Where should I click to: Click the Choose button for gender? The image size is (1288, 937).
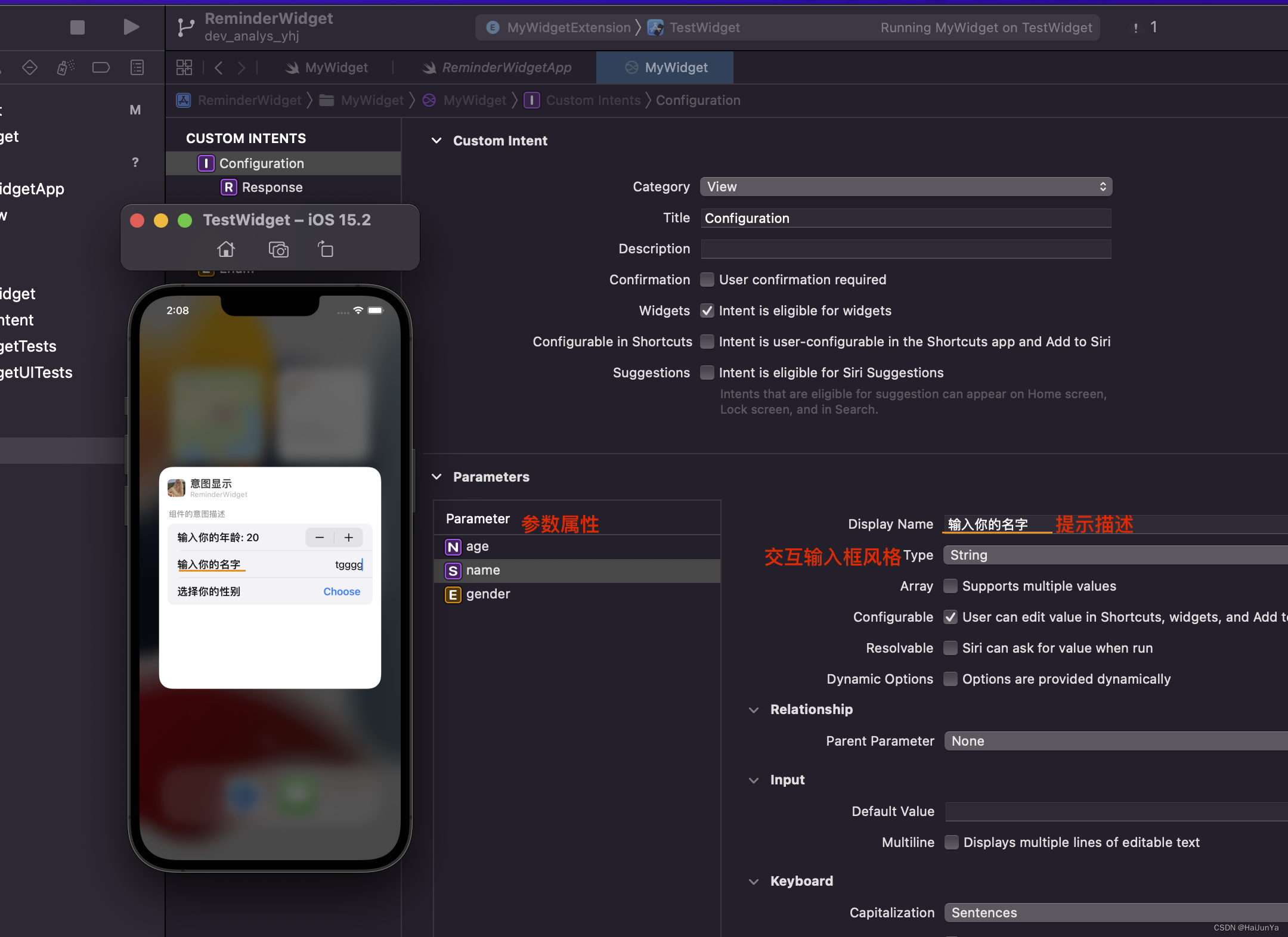tap(342, 591)
